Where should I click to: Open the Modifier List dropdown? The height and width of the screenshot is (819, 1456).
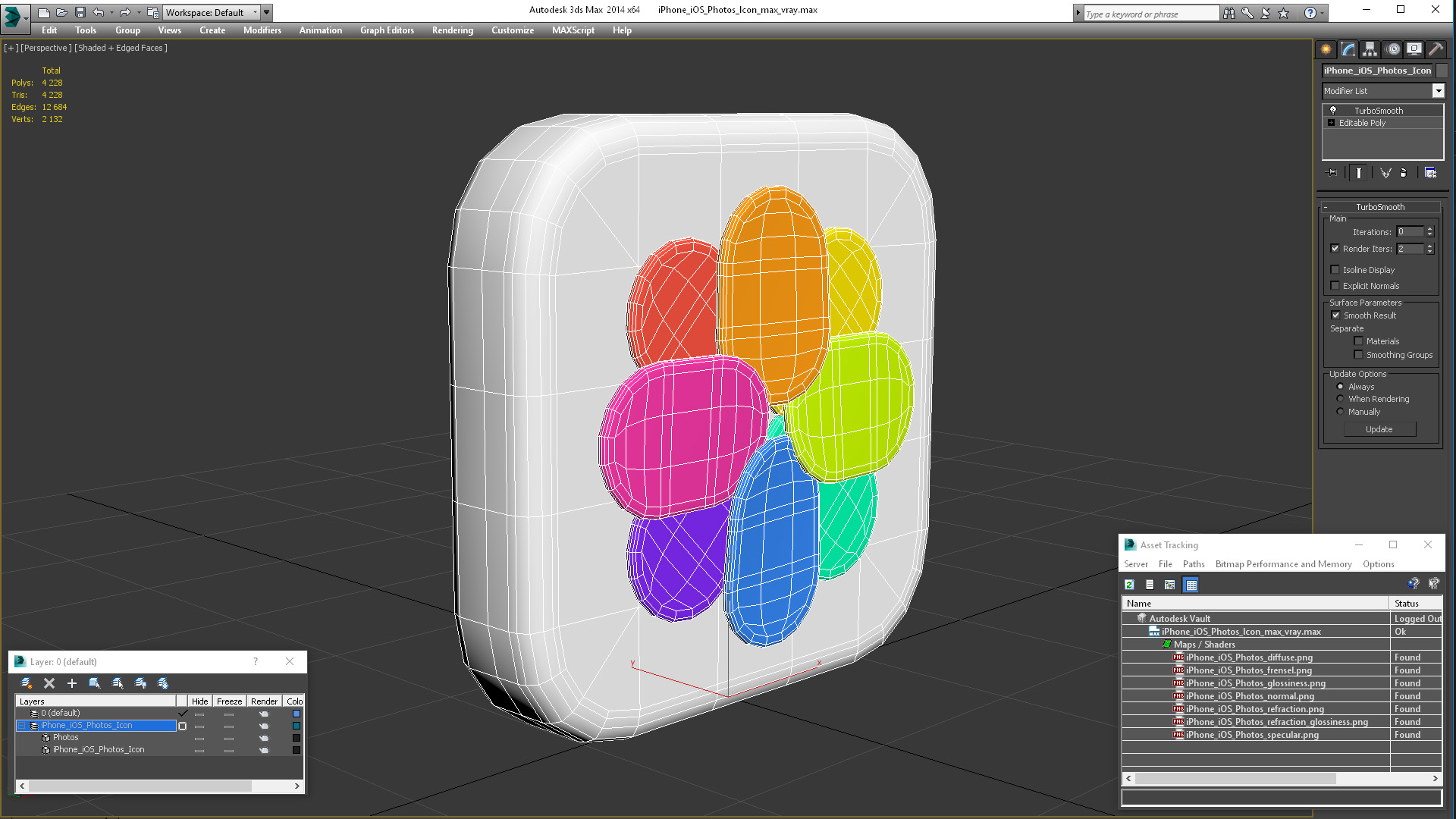tap(1437, 91)
